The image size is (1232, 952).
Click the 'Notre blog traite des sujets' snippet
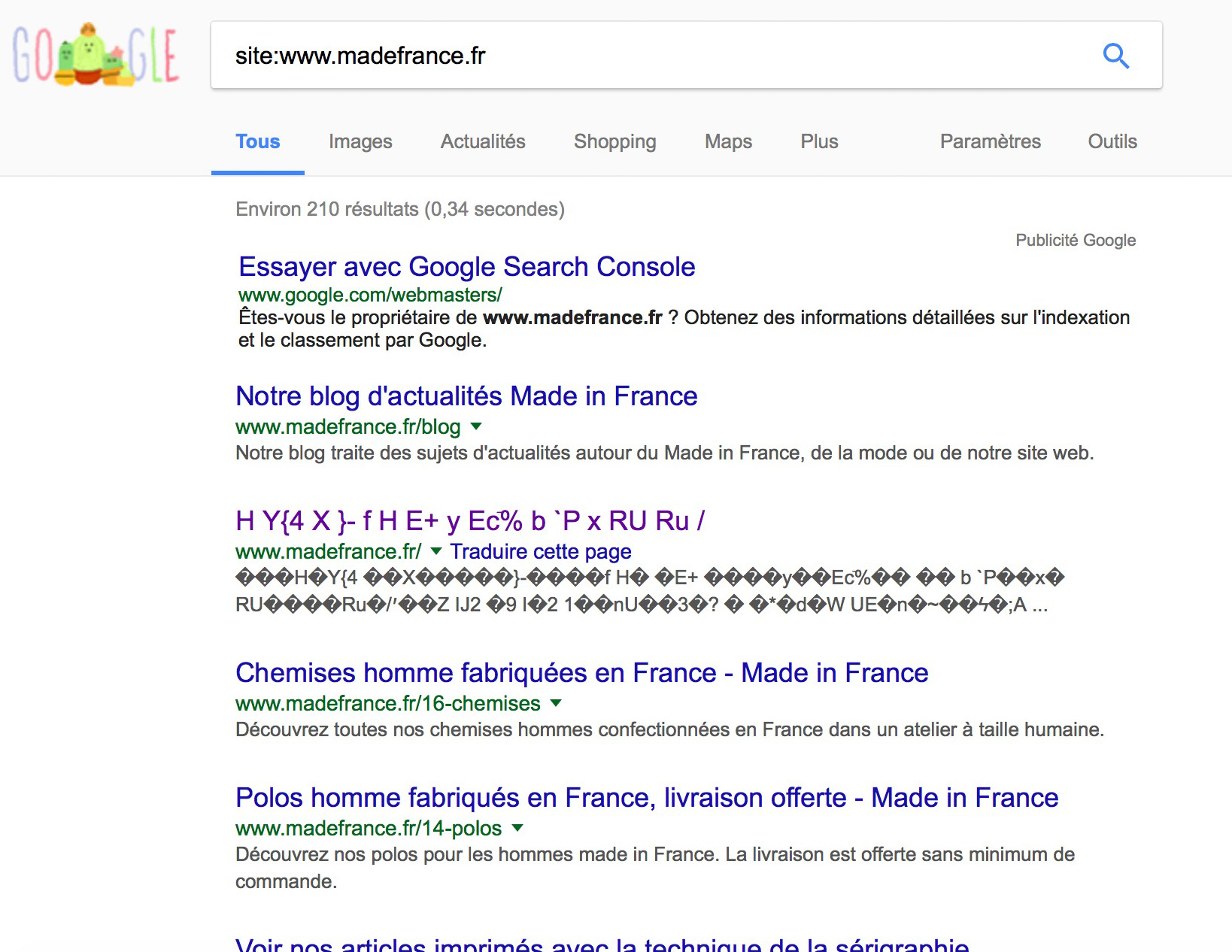pyautogui.click(x=665, y=453)
